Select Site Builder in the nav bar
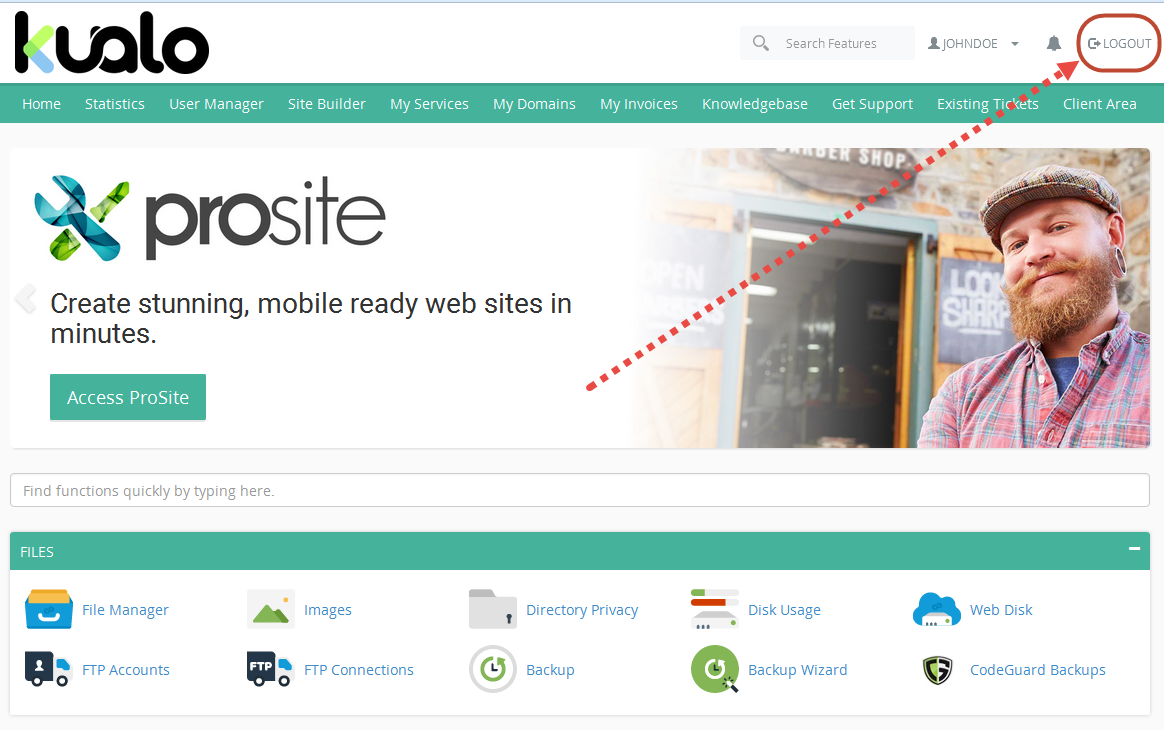Screen dimensions: 1164x730 [x=327, y=104]
